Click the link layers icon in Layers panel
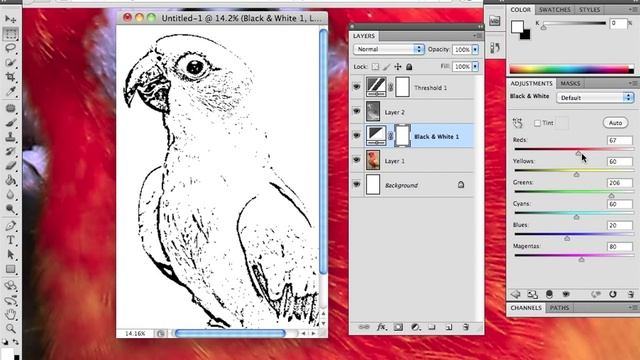 click(363, 327)
